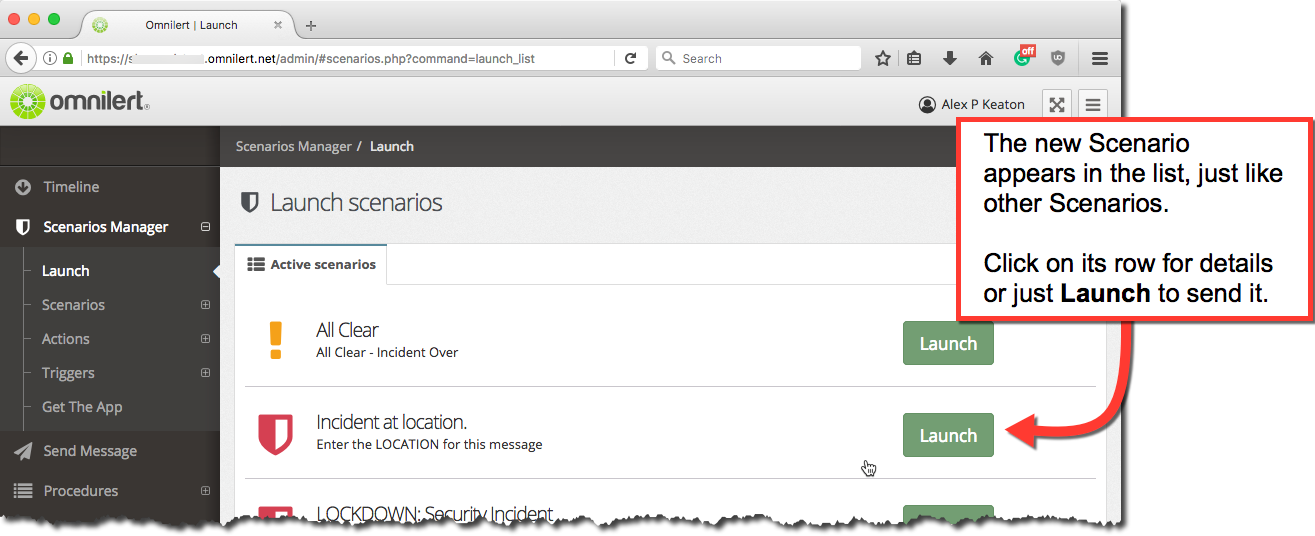Click the user avatar icon beside Alex P Keaton
The image size is (1315, 536).
(927, 104)
